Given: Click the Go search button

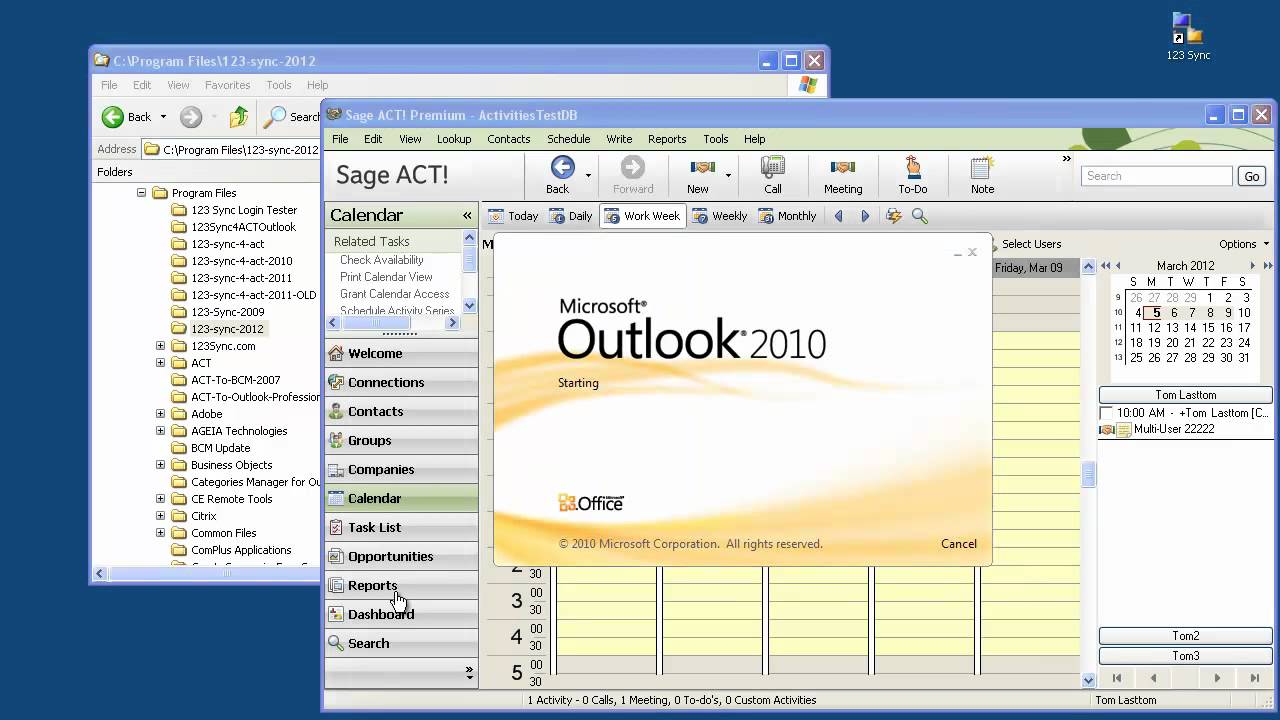Looking at the screenshot, I should [1251, 176].
